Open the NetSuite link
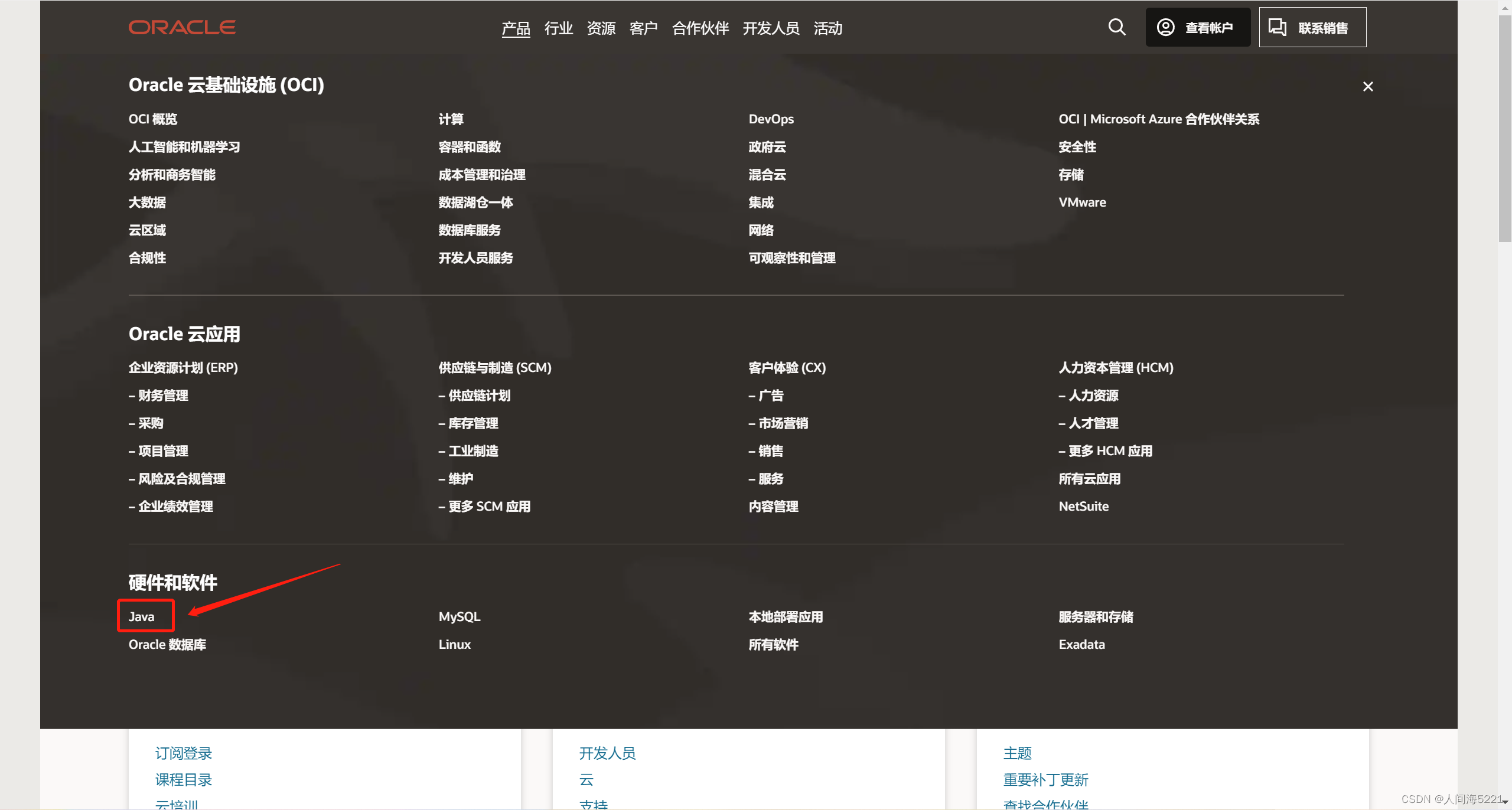 (x=1083, y=506)
